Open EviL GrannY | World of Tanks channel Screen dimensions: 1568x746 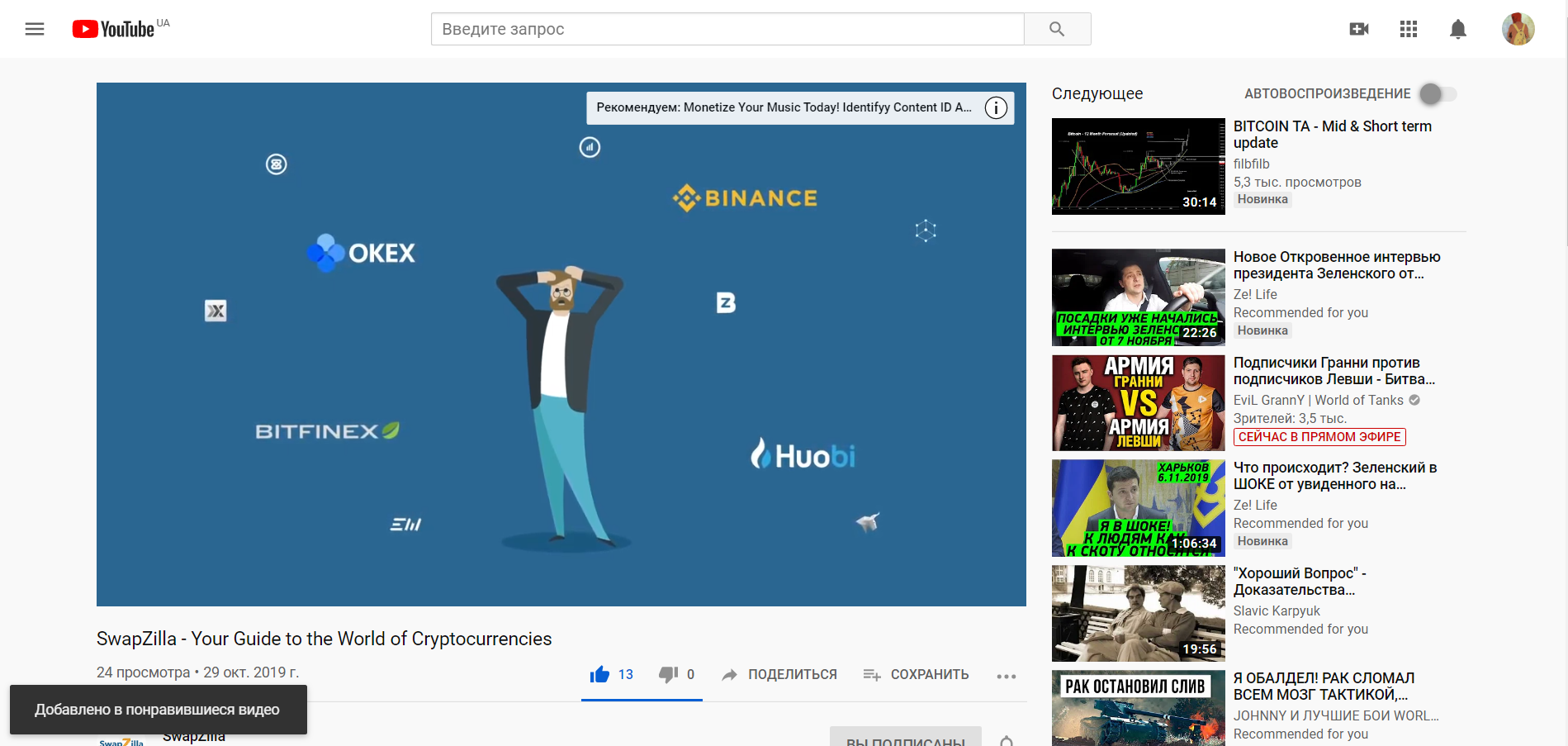1318,400
